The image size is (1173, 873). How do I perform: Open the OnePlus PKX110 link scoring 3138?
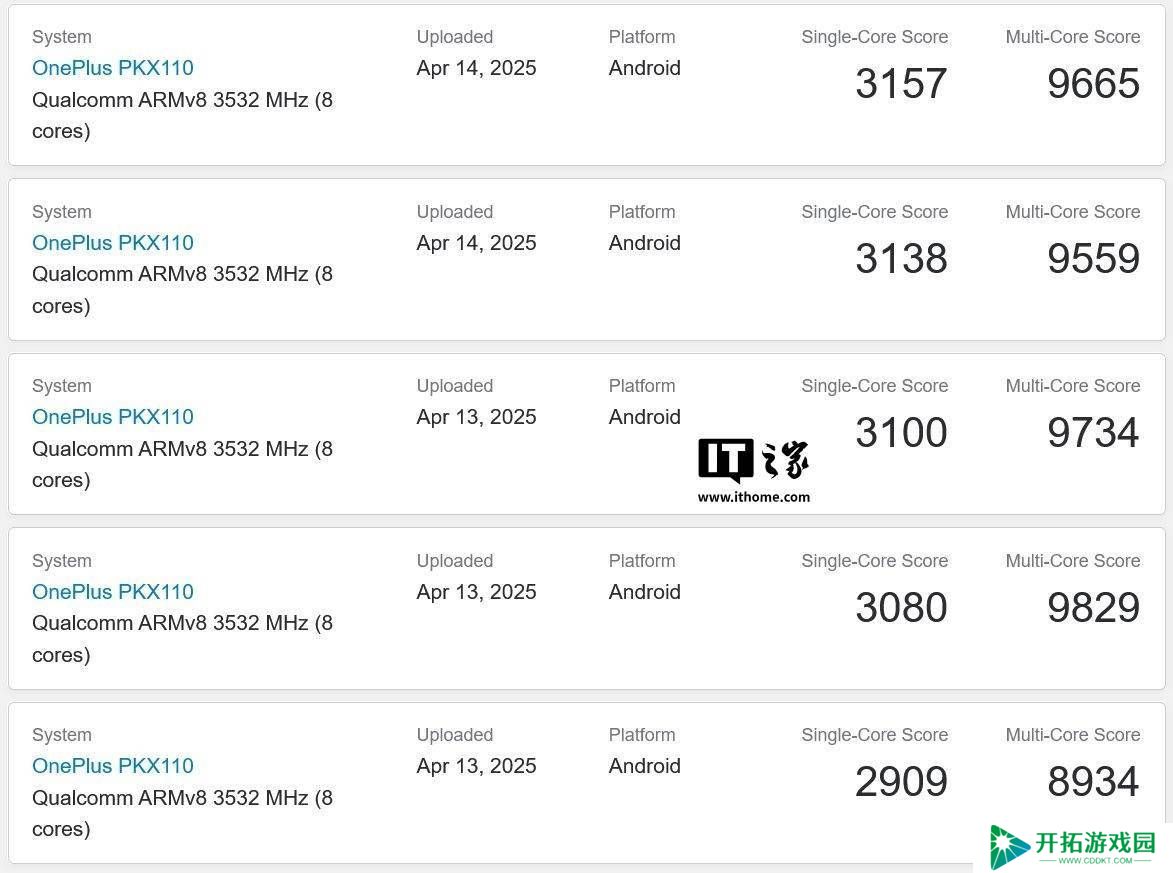click(x=113, y=243)
